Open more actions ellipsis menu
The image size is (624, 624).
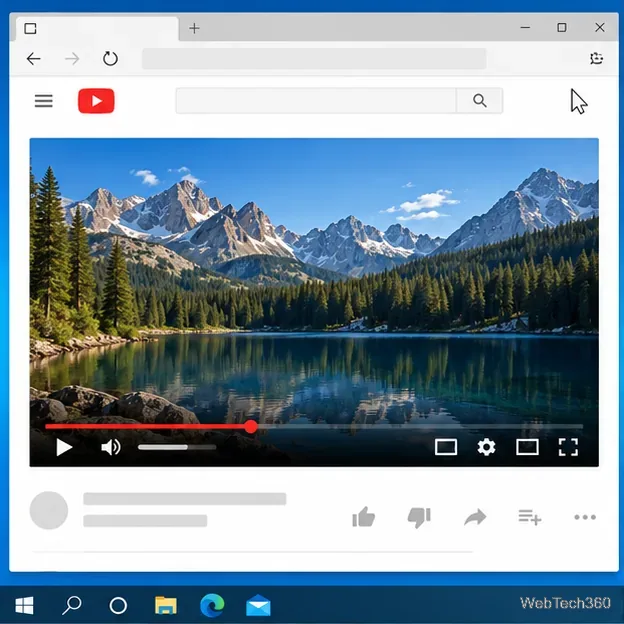pos(585,517)
